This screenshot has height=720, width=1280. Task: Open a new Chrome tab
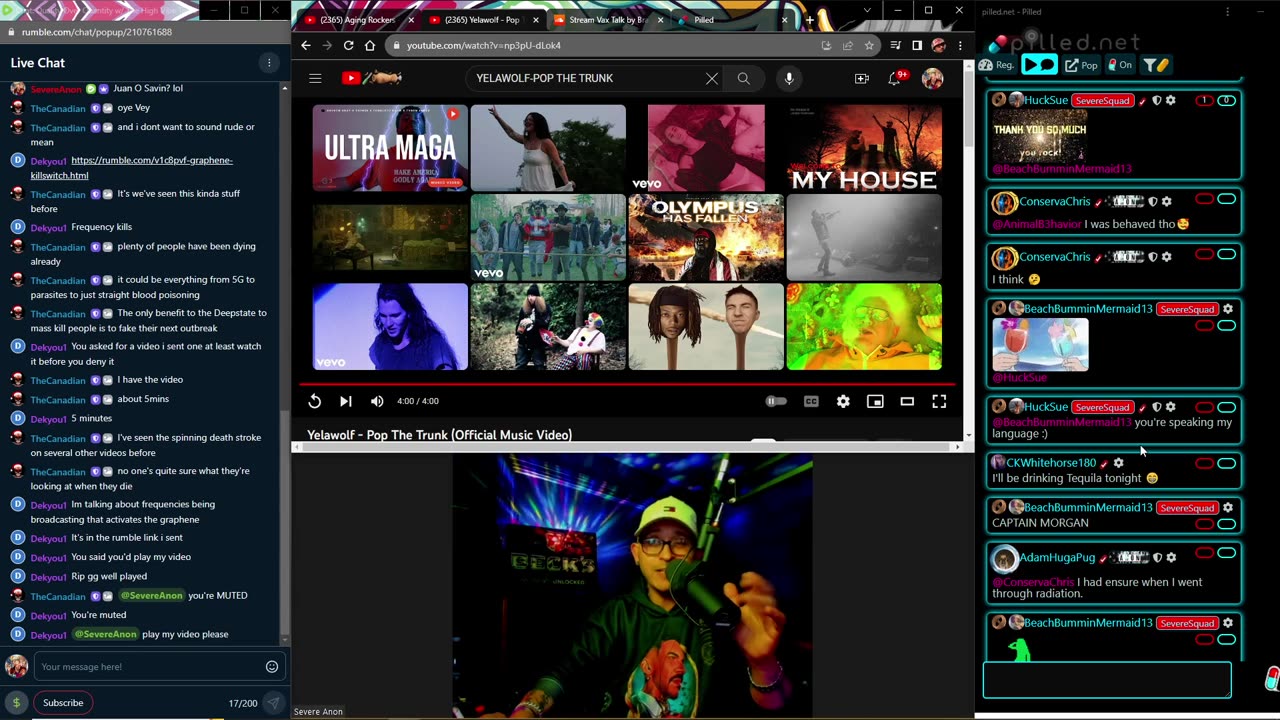pyautogui.click(x=810, y=20)
